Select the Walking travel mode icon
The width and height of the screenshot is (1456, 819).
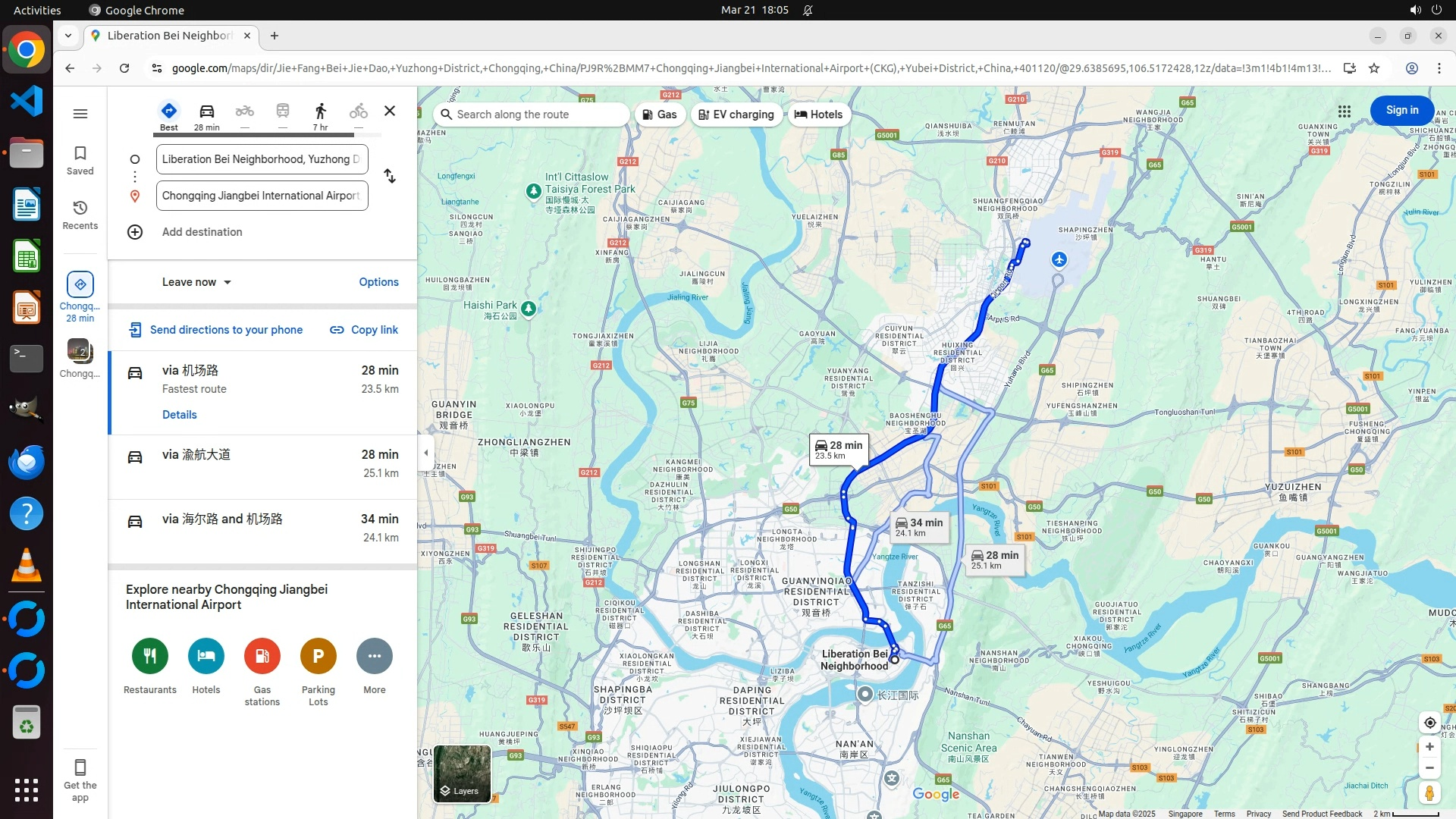[320, 111]
